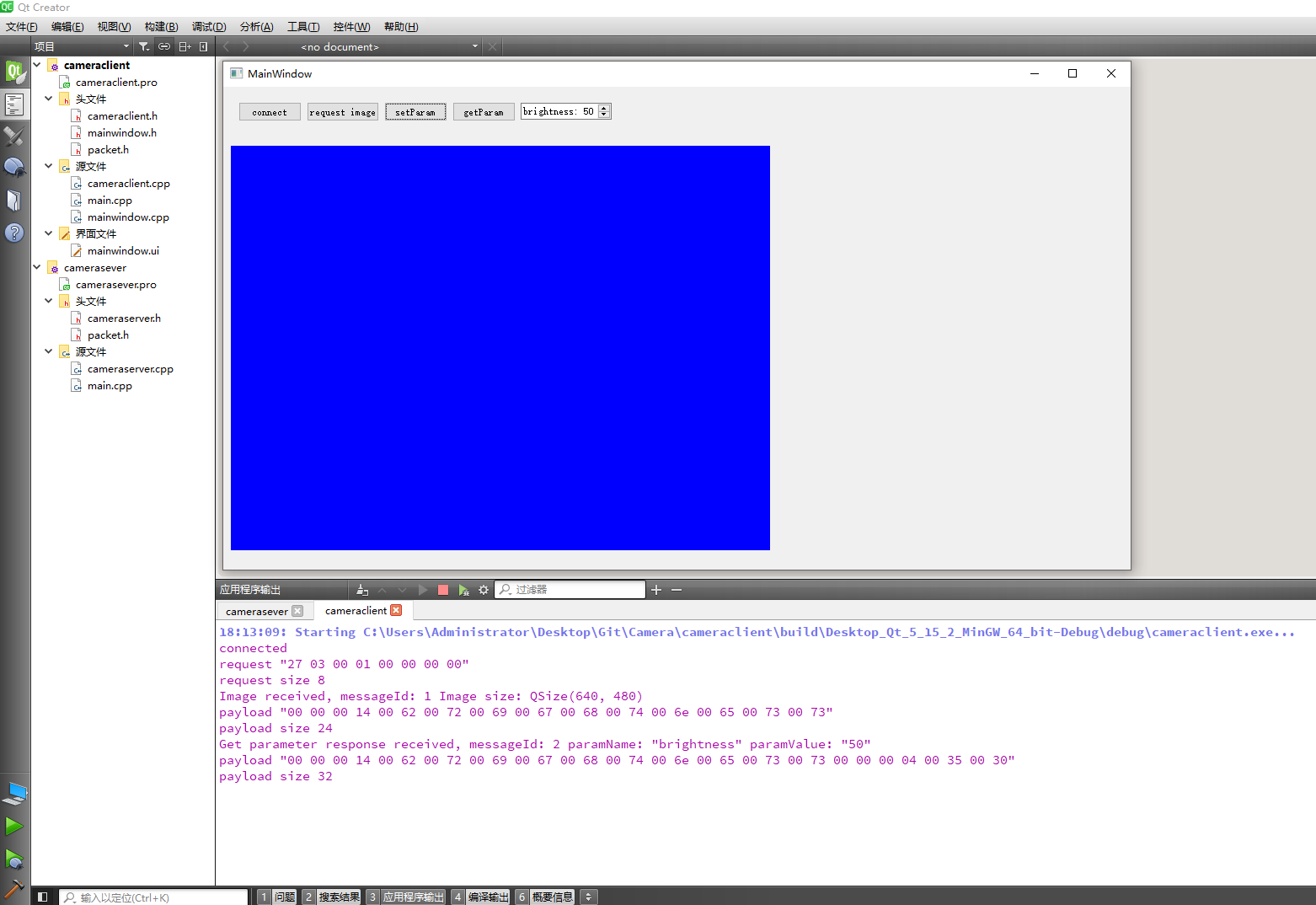
Task: Open Design mode in sidebar
Action: point(14,136)
